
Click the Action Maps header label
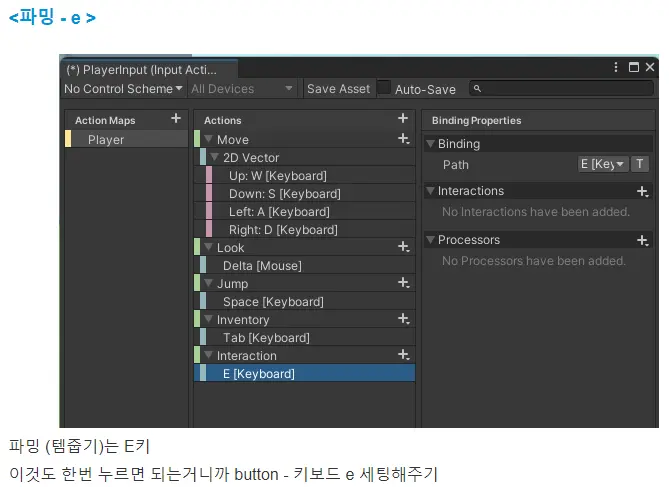(105, 120)
